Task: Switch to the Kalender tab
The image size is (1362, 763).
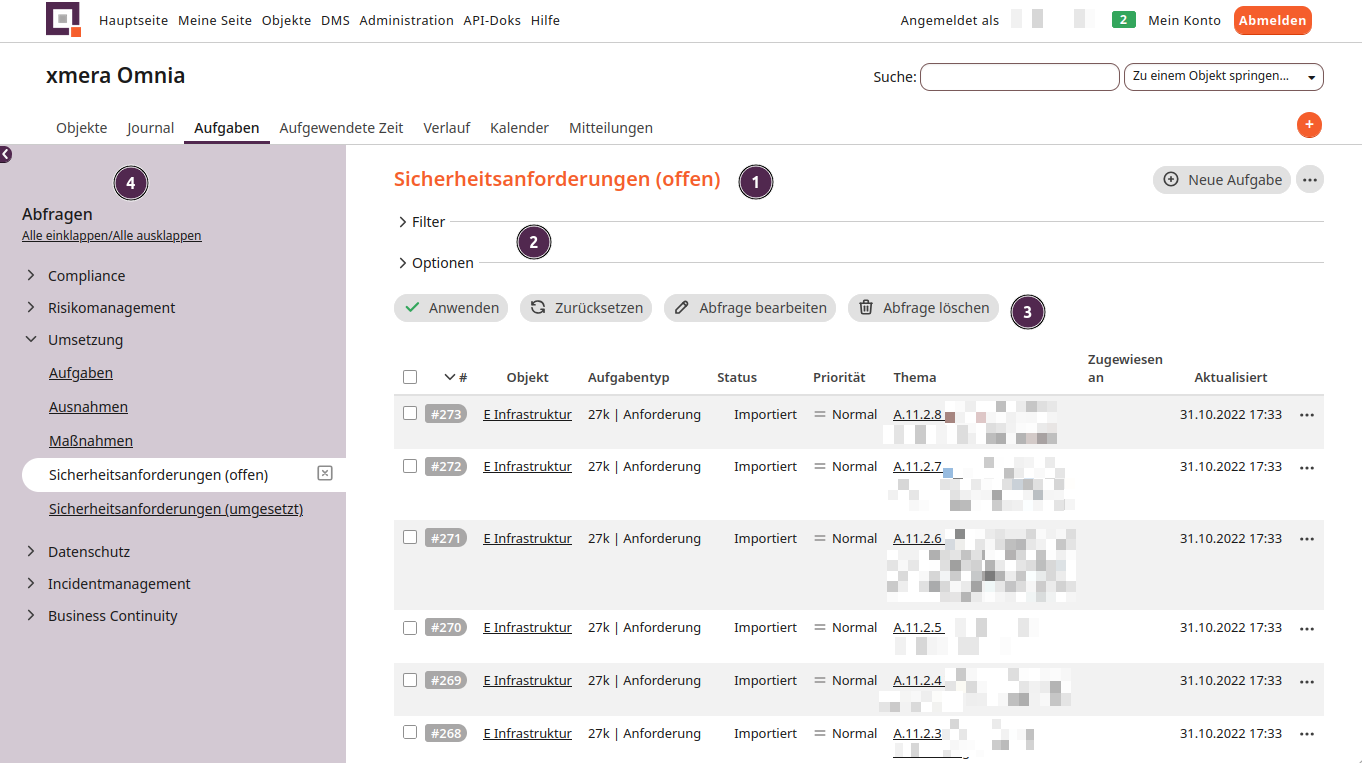Action: [519, 128]
